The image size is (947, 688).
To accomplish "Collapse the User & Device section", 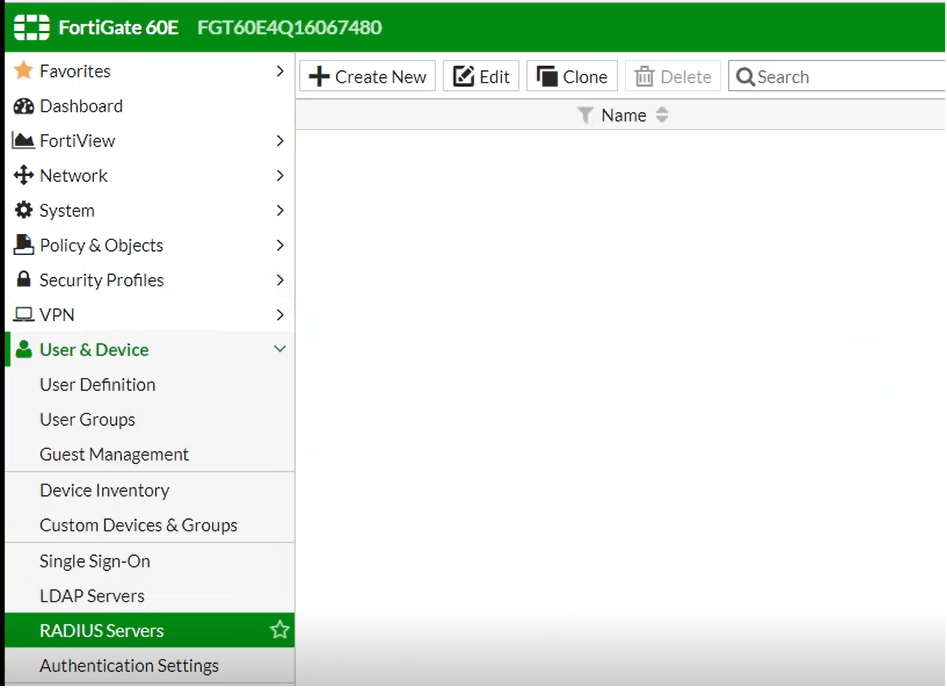I will coord(280,350).
